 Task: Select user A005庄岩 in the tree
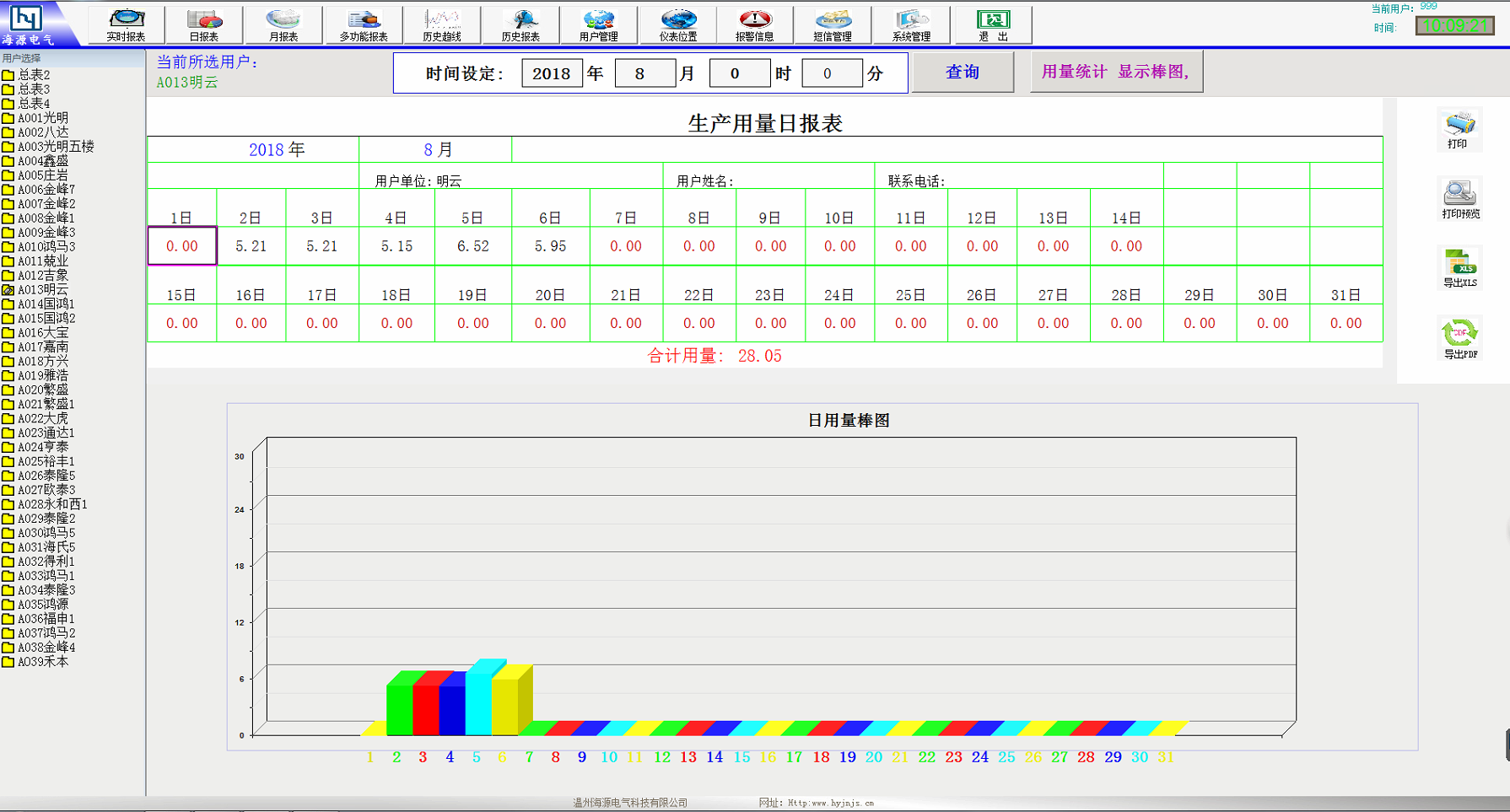tap(43, 175)
